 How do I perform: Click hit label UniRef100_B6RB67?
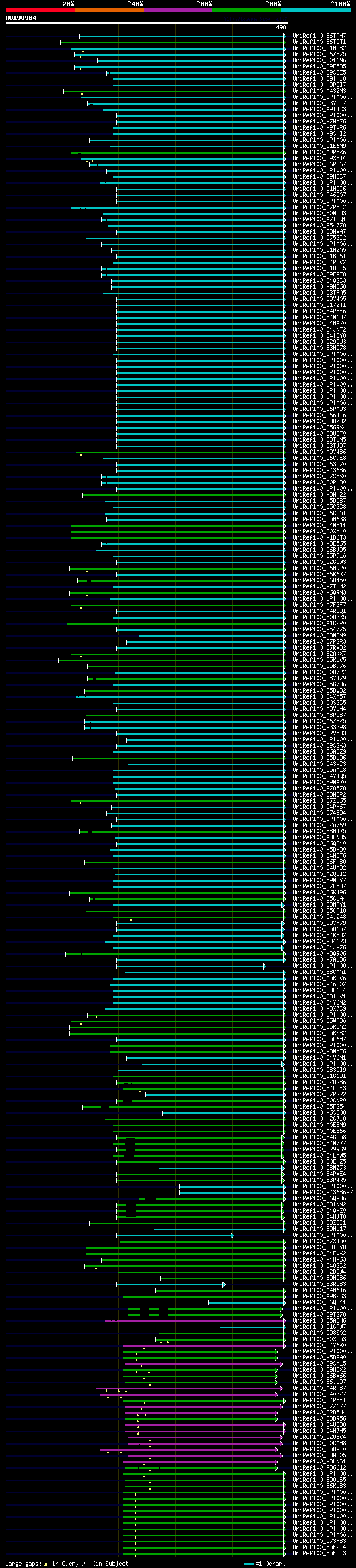(x=319, y=164)
